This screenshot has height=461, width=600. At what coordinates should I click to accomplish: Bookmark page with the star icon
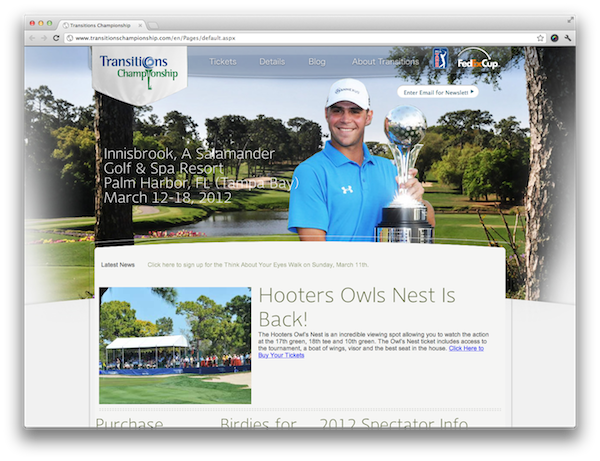(540, 38)
